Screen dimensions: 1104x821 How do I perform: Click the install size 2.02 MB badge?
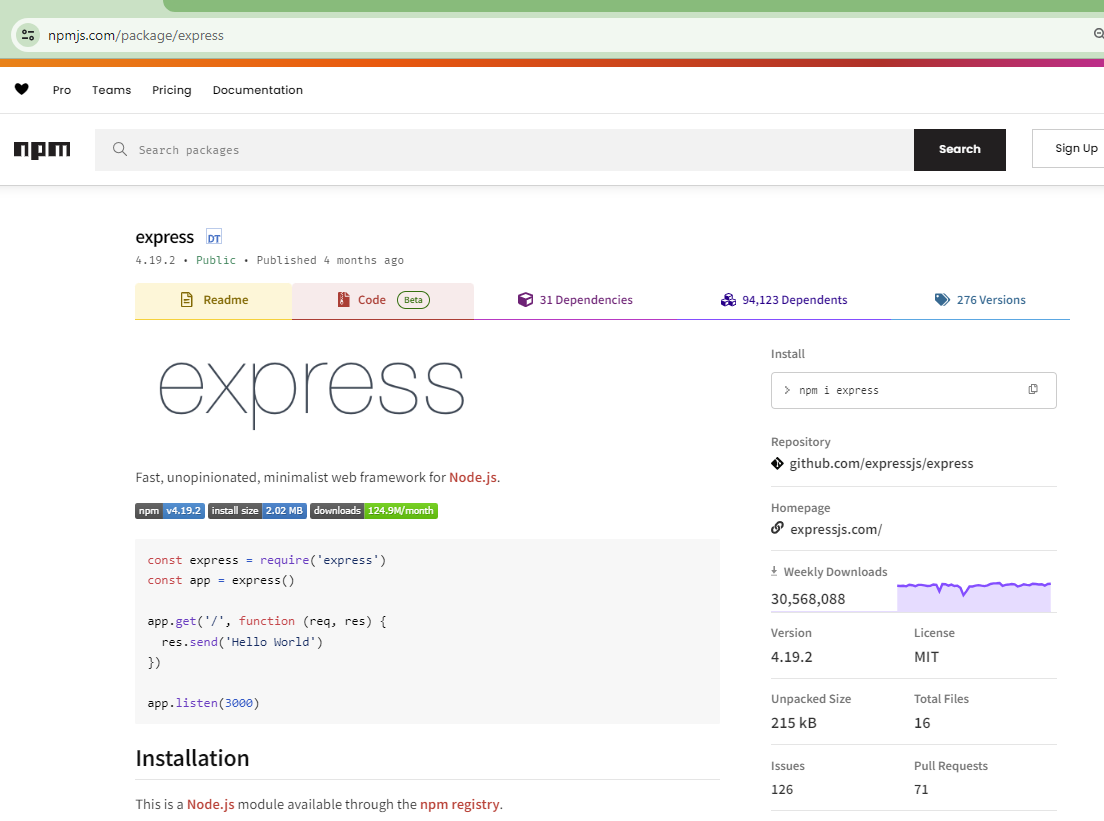click(257, 510)
